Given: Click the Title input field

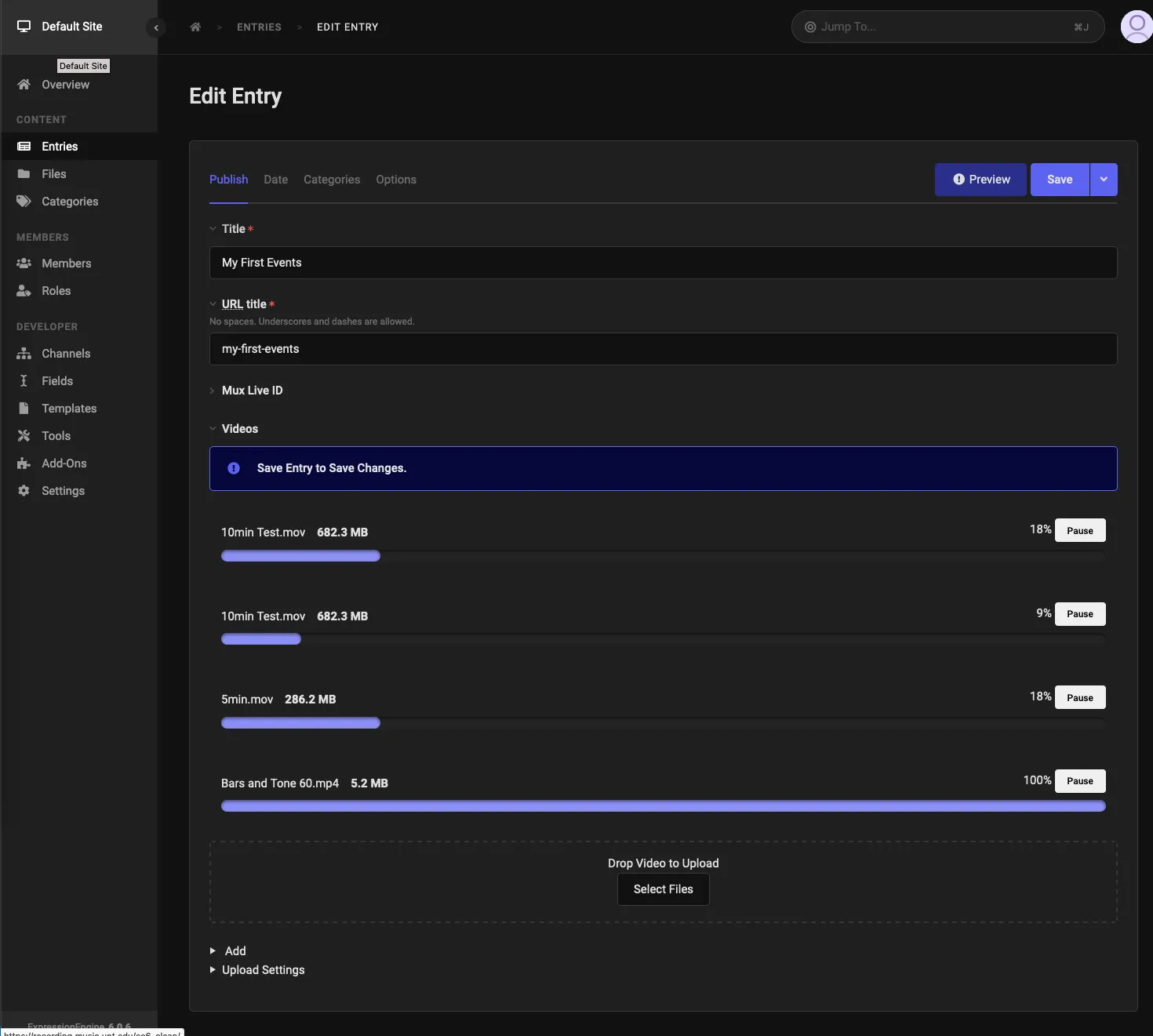Looking at the screenshot, I should [x=664, y=263].
